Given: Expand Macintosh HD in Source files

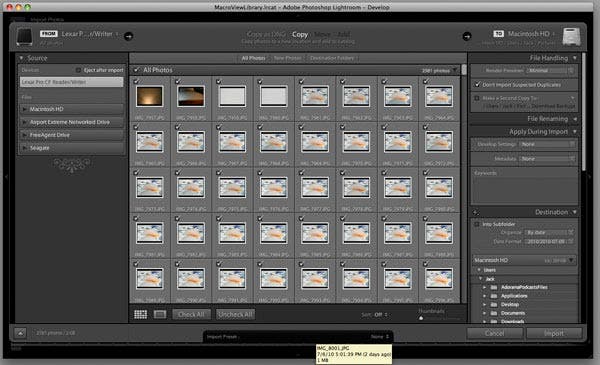Looking at the screenshot, I should (x=24, y=109).
